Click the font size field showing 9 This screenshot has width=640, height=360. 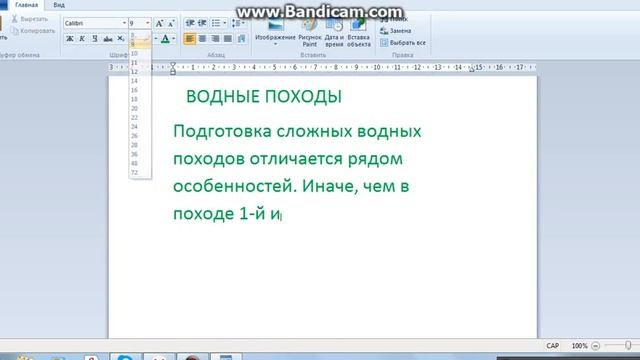point(137,23)
